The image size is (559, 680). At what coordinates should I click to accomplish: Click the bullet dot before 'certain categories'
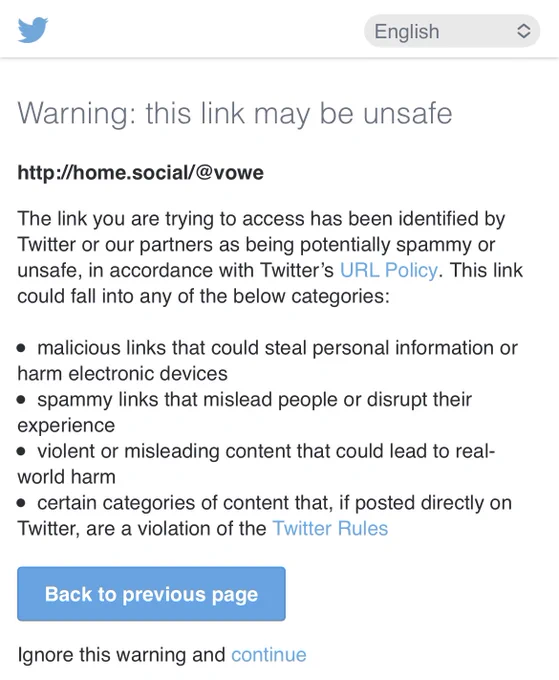pos(21,503)
